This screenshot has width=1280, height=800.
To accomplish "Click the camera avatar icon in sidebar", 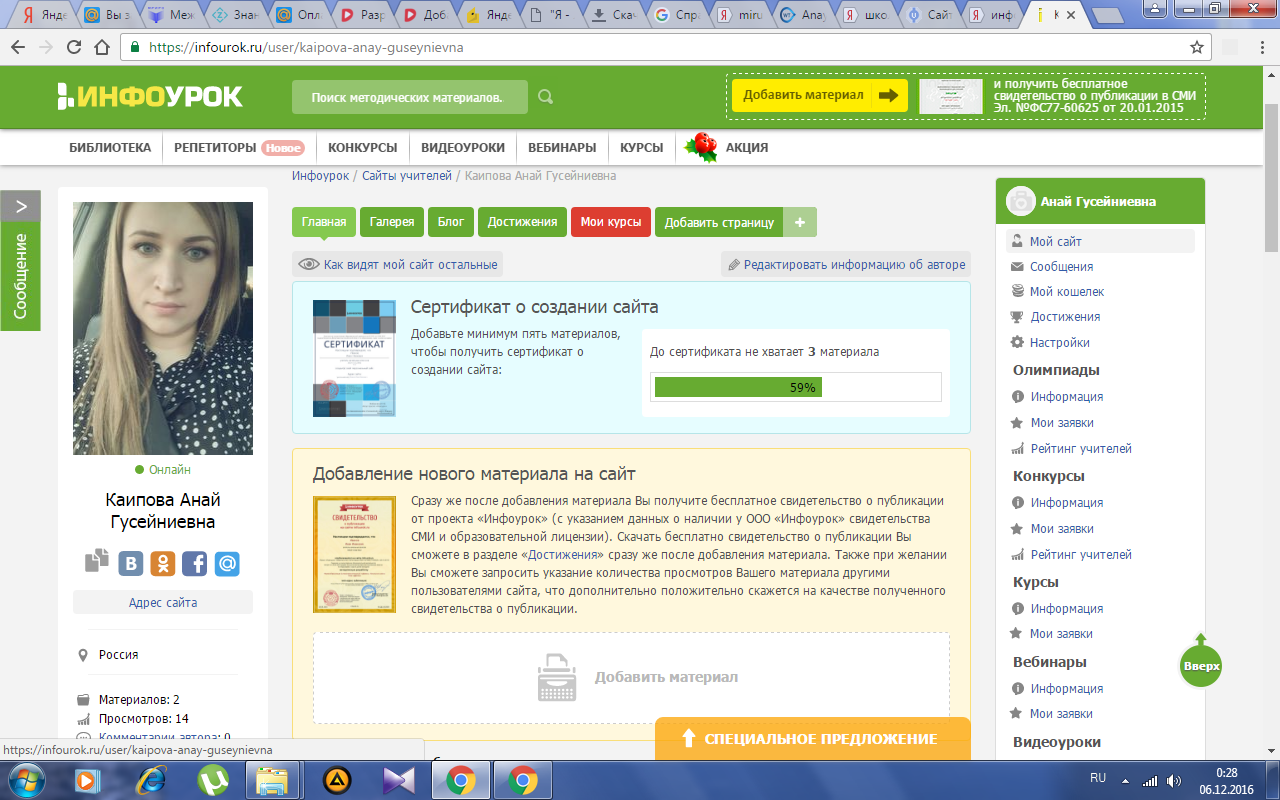I will pos(1019,201).
